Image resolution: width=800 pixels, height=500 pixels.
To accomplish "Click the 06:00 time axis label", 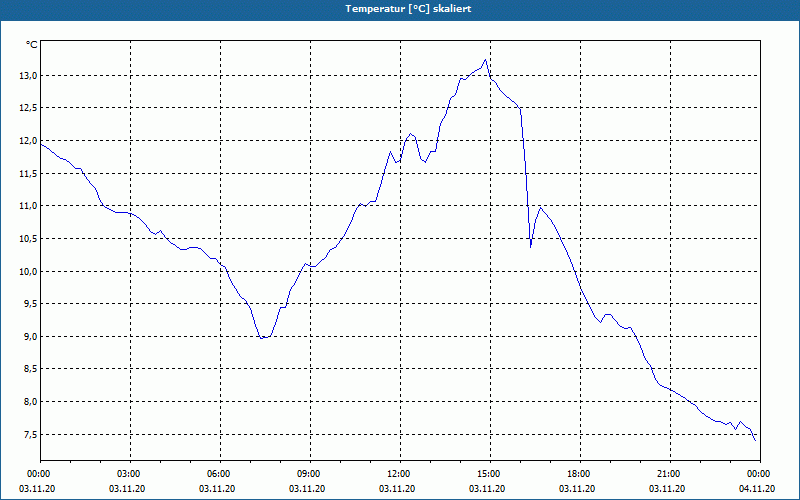I will [x=220, y=474].
